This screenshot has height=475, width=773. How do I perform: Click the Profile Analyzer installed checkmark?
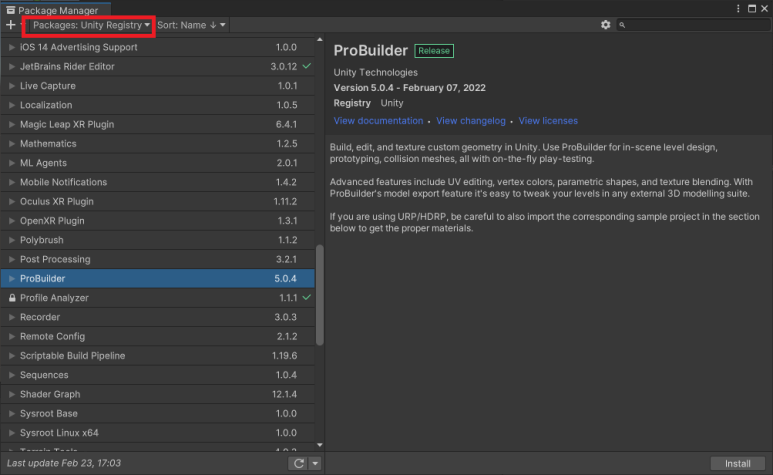point(307,298)
